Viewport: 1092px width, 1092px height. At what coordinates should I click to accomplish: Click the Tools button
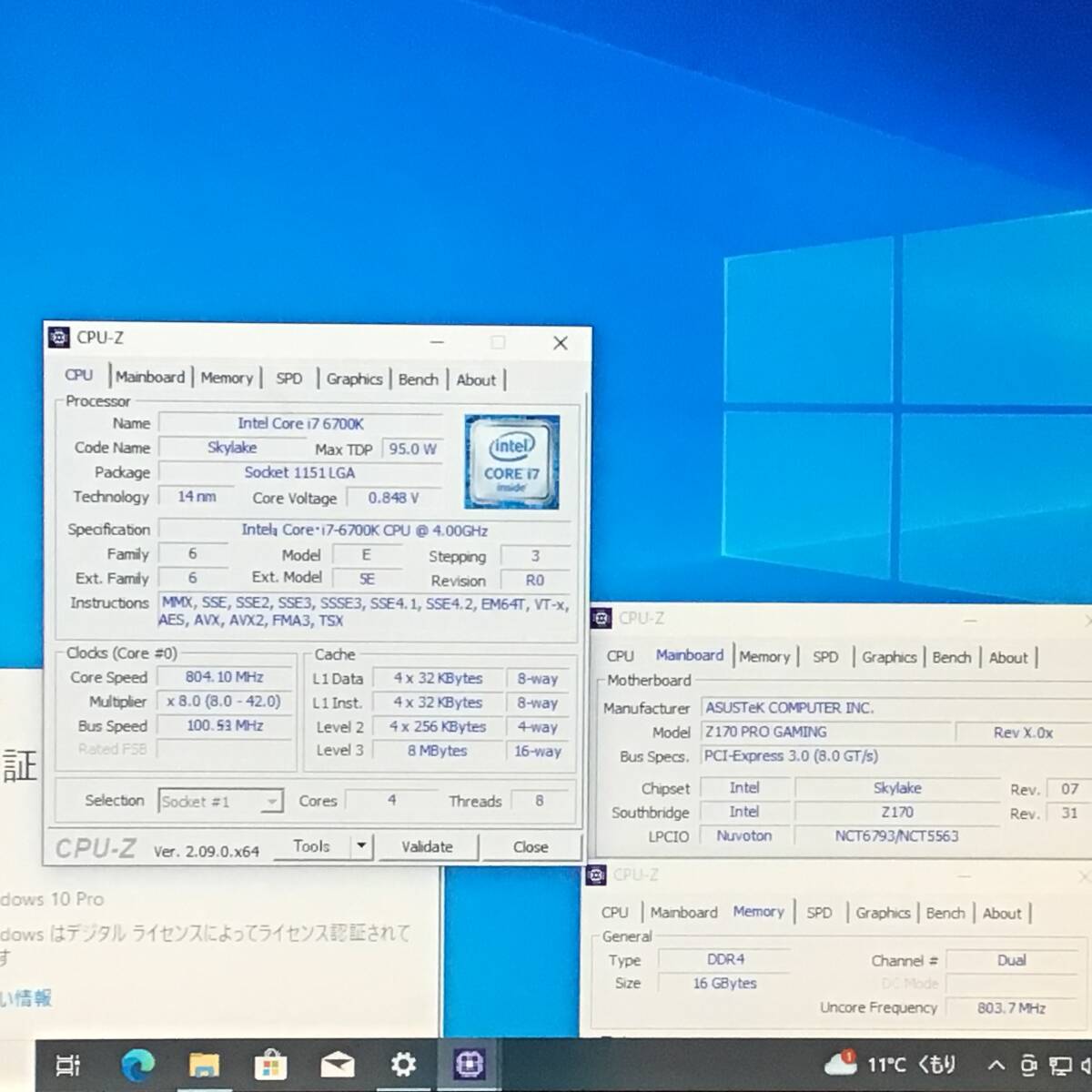311,846
